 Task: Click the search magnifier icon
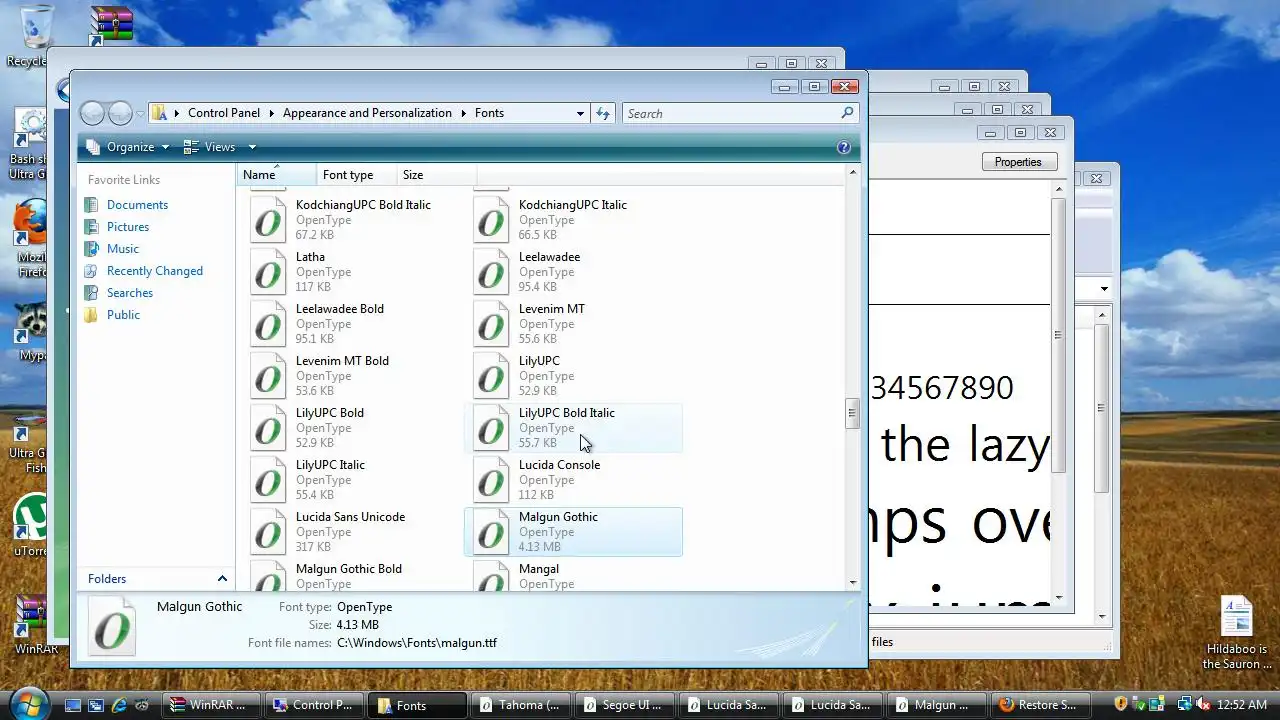tap(848, 113)
